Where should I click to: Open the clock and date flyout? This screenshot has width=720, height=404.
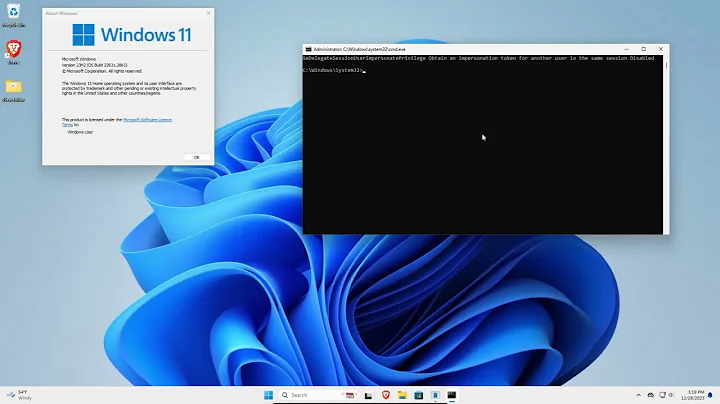tap(693, 395)
